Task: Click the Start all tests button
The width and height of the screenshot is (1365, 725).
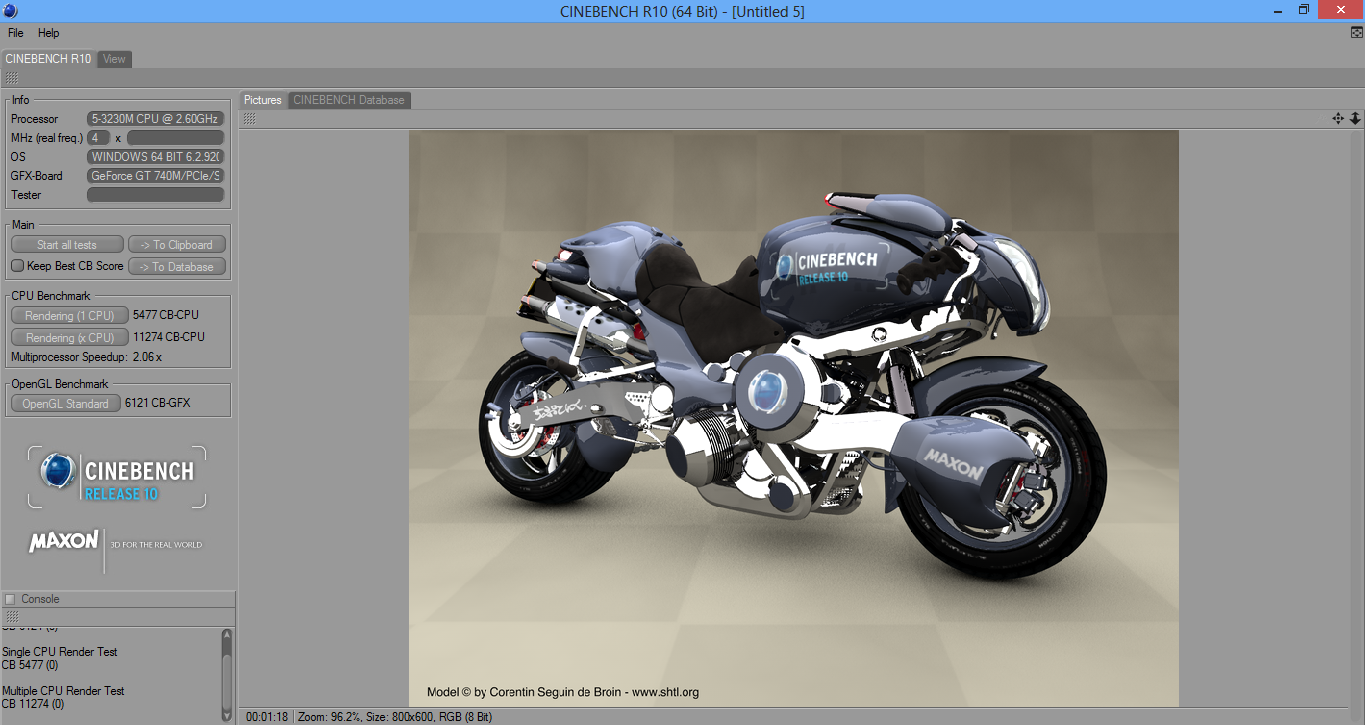Action: click(x=67, y=245)
